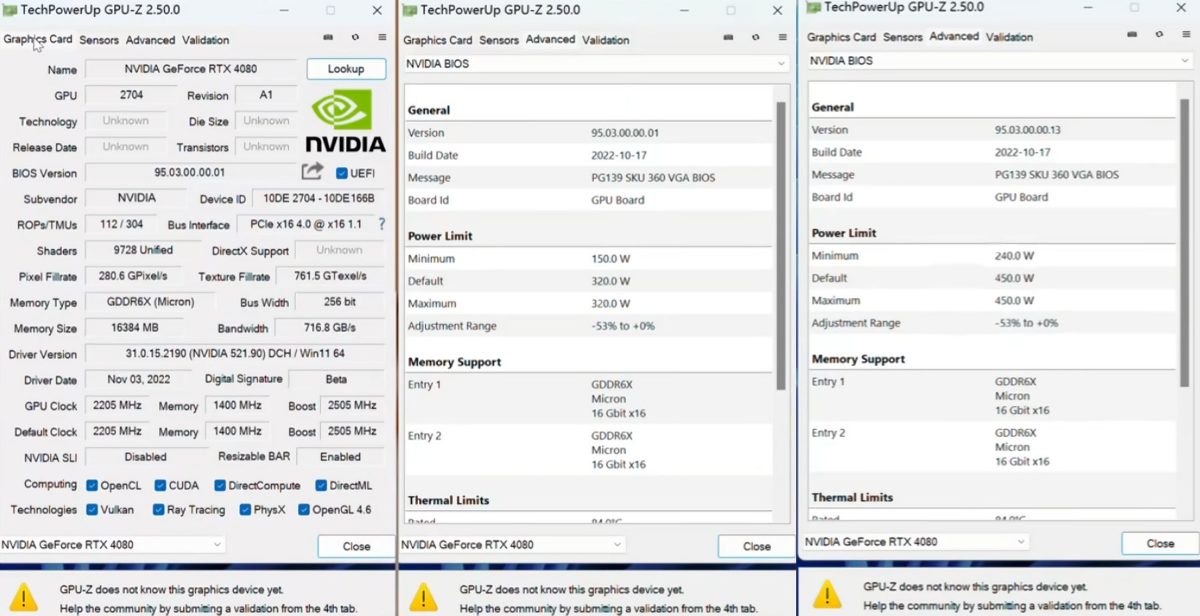Open middle window's hamburger menu
Image resolution: width=1200 pixels, height=616 pixels.
tap(782, 38)
